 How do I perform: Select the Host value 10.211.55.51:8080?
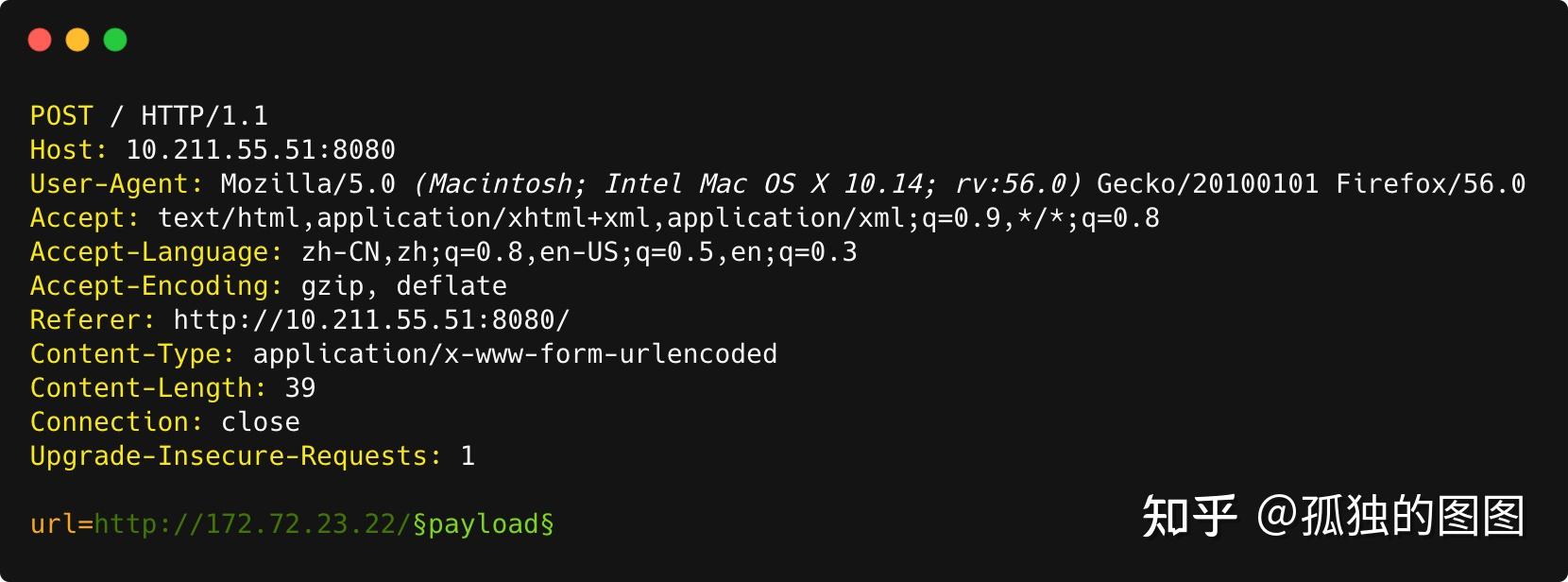(x=260, y=150)
